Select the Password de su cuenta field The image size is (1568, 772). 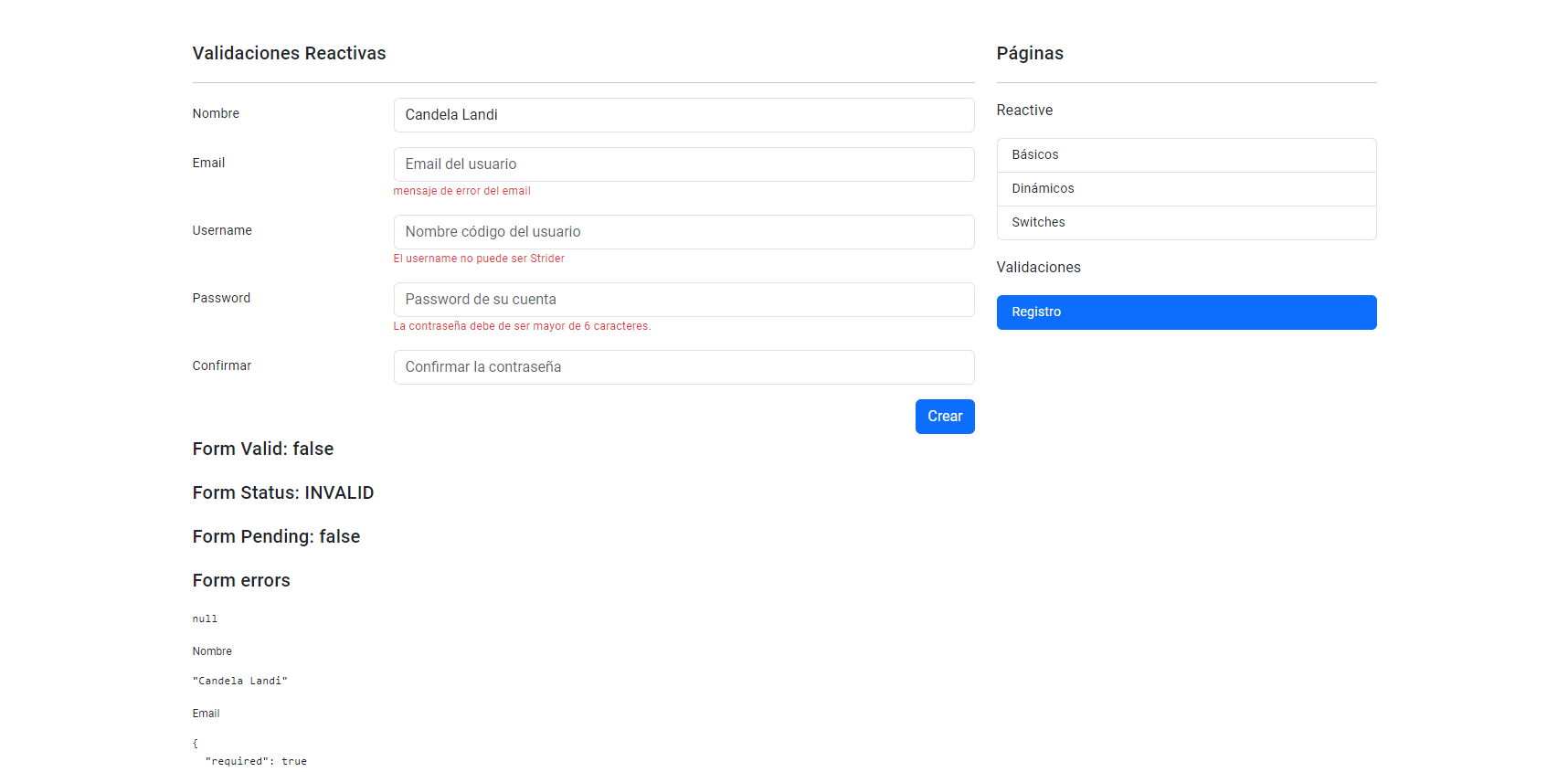point(683,300)
